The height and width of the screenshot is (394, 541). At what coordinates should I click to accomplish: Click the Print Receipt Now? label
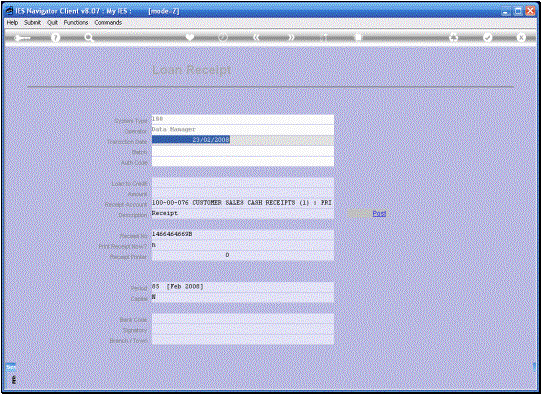click(123, 247)
